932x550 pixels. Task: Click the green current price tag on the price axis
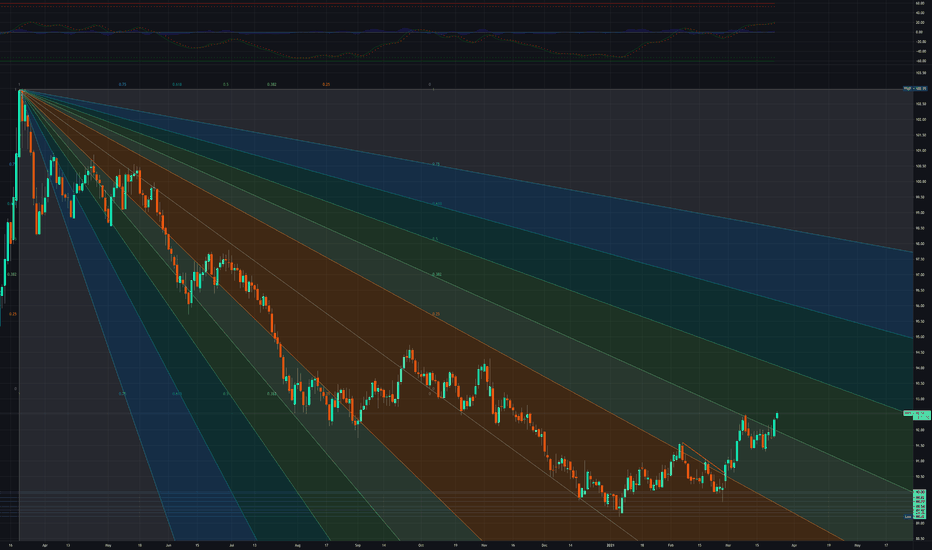click(917, 414)
